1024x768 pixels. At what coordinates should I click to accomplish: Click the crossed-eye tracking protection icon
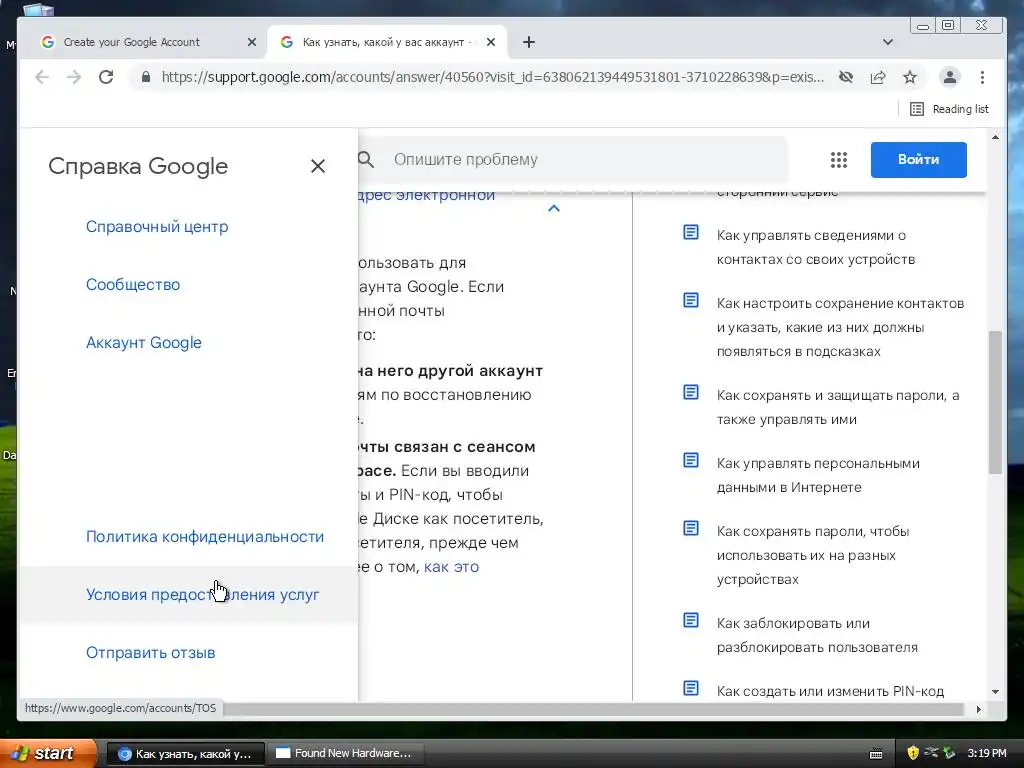point(846,77)
